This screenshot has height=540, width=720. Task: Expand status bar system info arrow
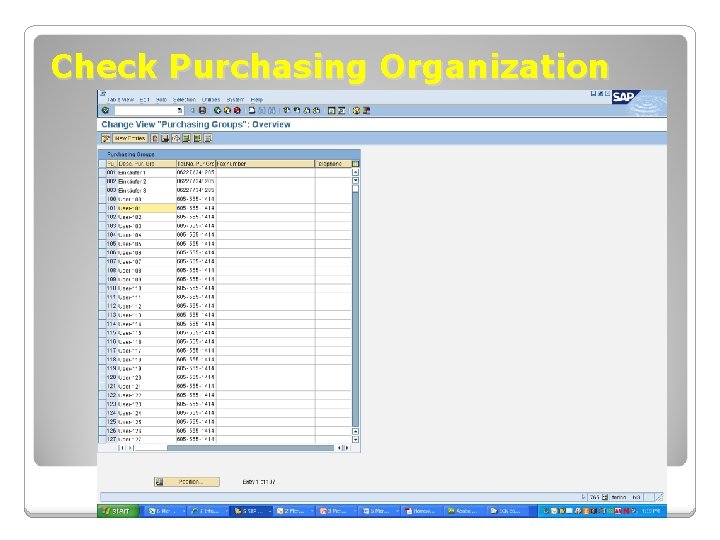[584, 497]
